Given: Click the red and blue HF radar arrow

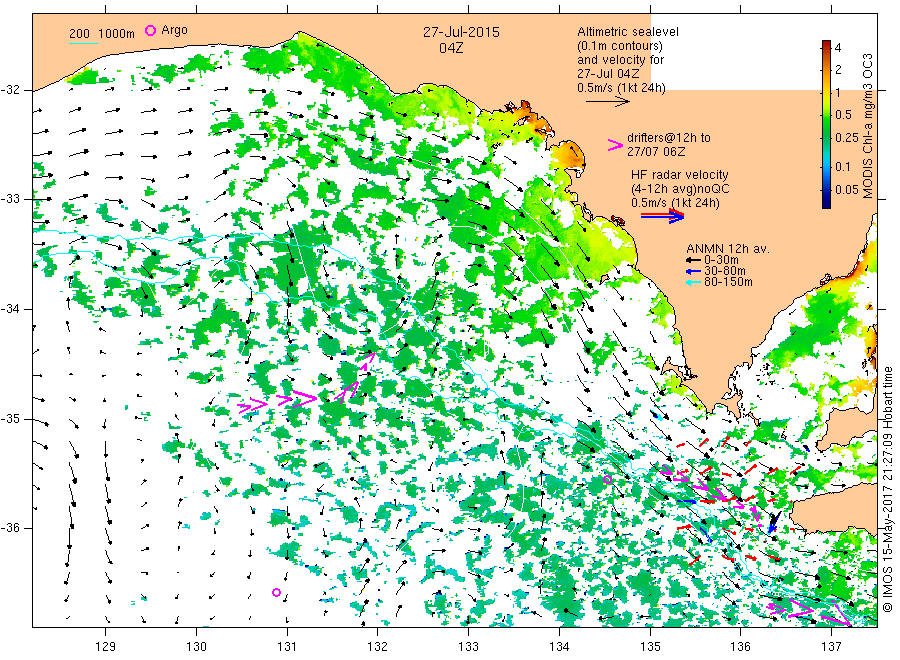Looking at the screenshot, I should pos(662,216).
